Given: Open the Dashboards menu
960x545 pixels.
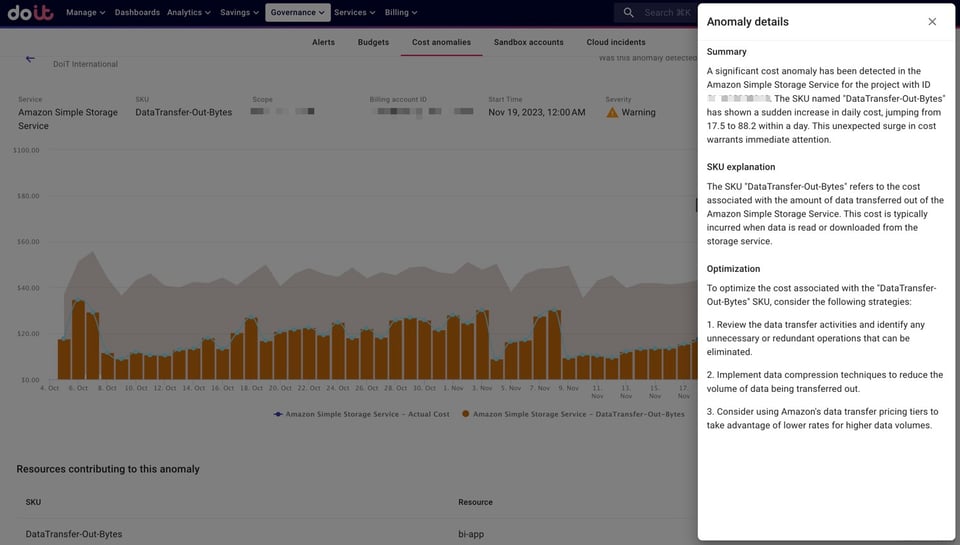Looking at the screenshot, I should click(x=137, y=12).
